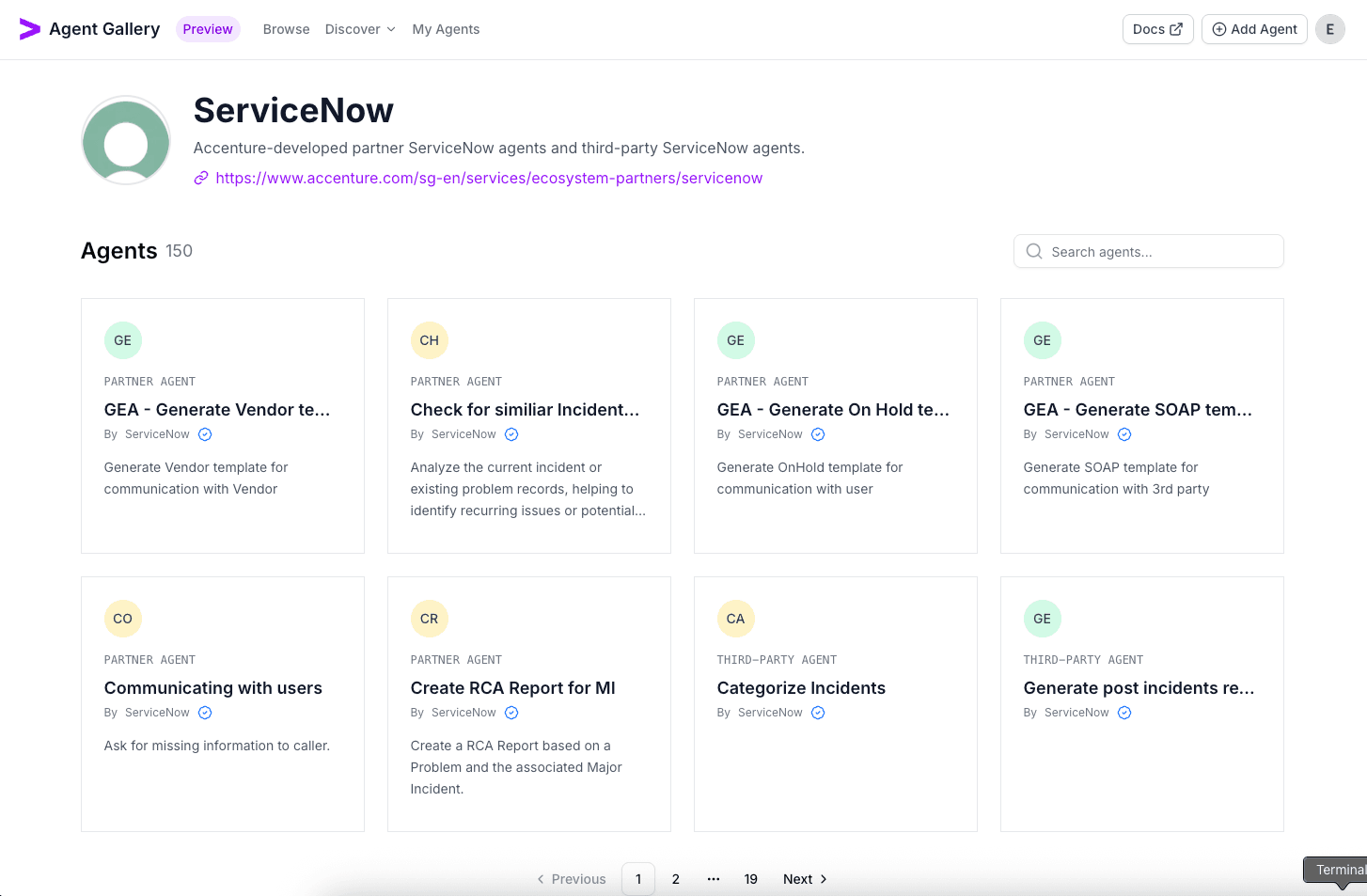
Task: Click the chain link icon beside the accenture URL
Action: point(200,178)
